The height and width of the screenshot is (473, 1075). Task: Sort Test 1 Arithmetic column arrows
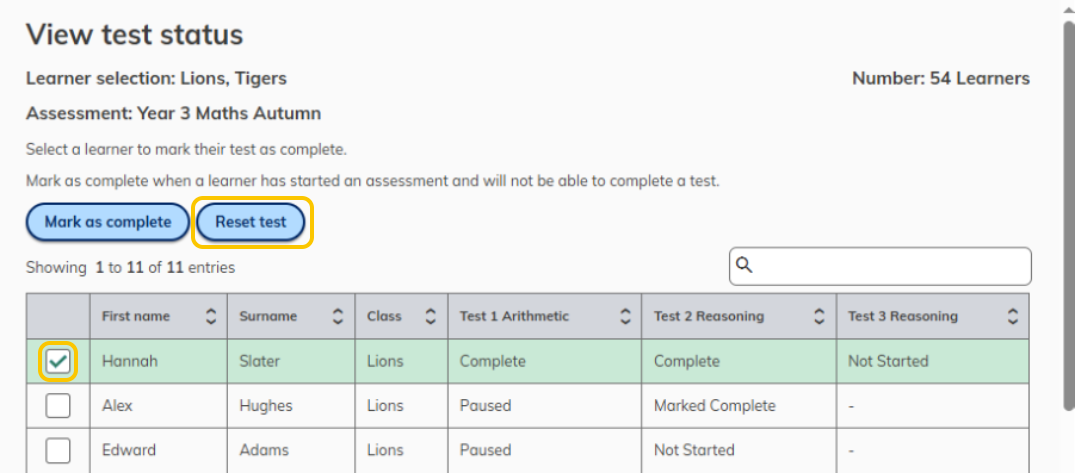point(625,316)
